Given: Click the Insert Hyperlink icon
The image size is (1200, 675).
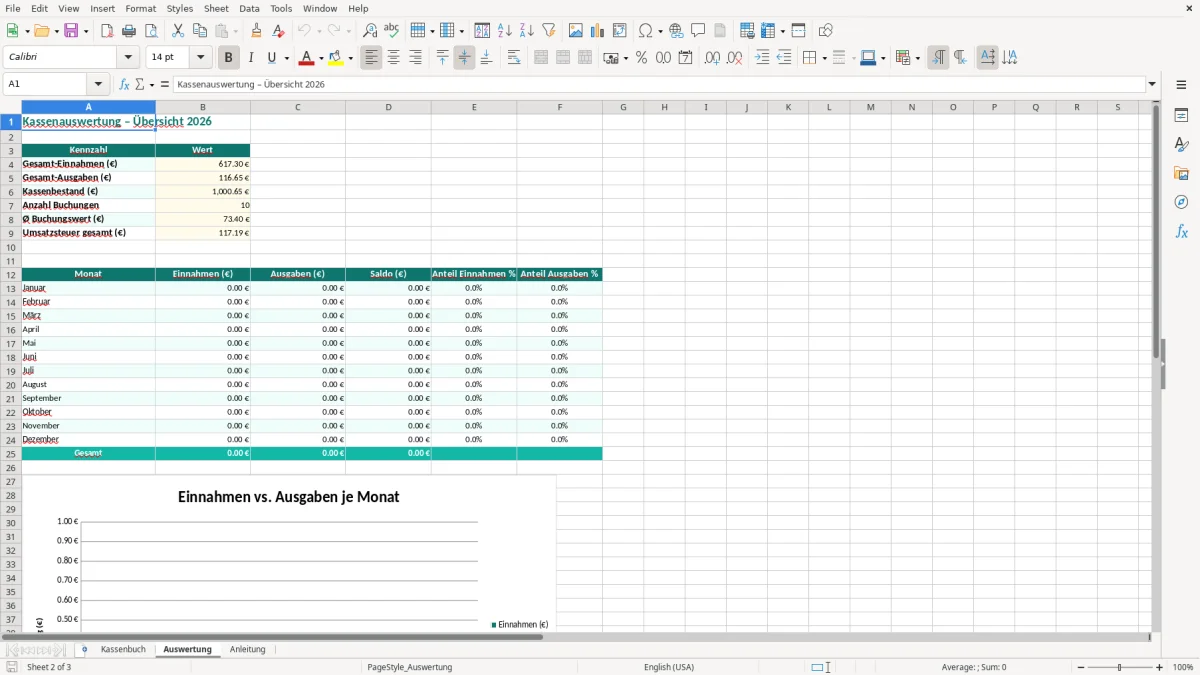Looking at the screenshot, I should point(676,31).
